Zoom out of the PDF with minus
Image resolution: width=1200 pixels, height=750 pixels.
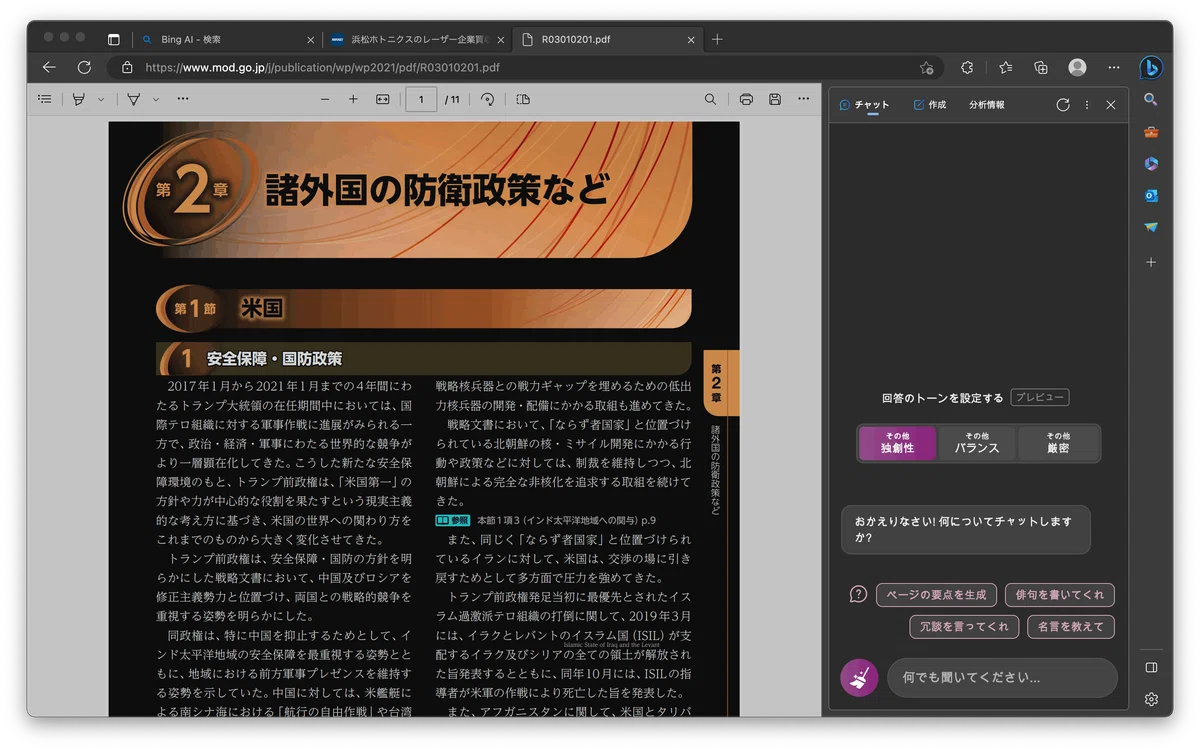point(325,99)
